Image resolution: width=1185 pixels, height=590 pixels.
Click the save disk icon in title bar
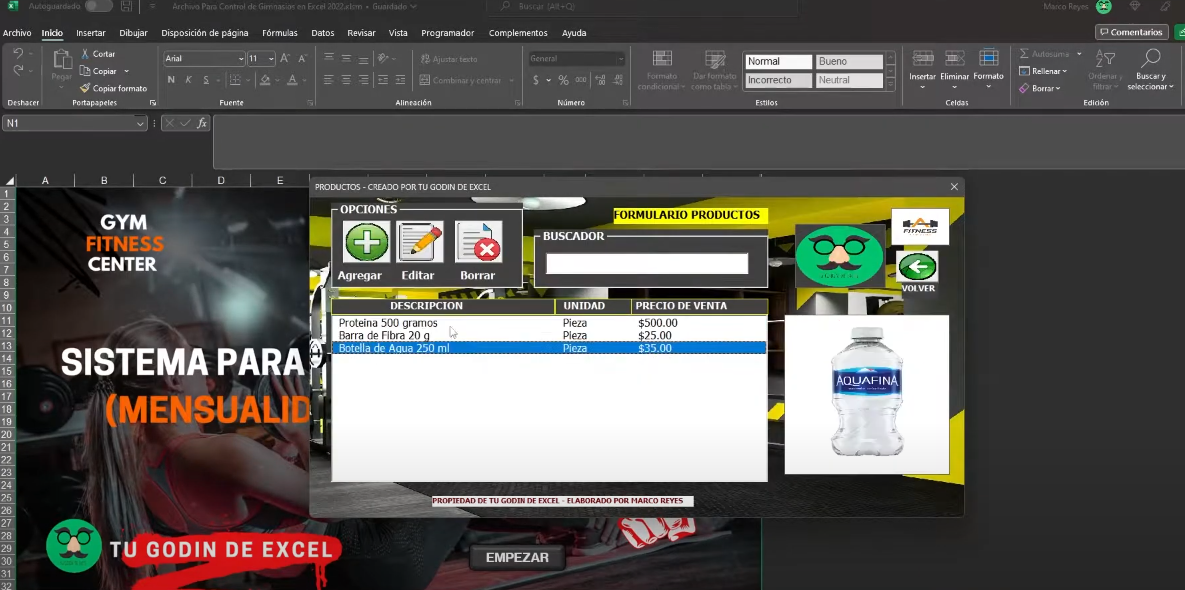point(126,6)
